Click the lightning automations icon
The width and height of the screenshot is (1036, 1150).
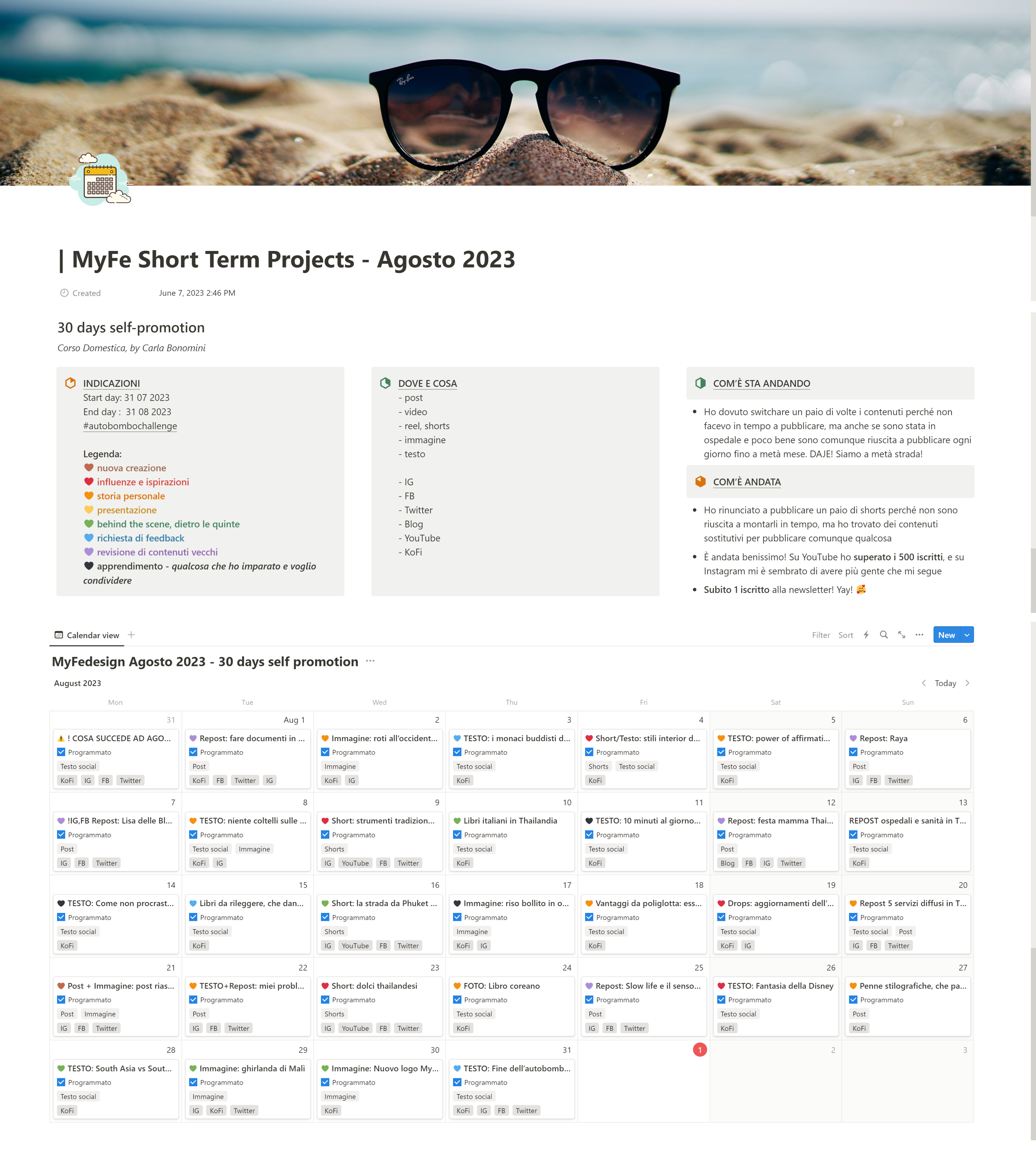click(866, 634)
